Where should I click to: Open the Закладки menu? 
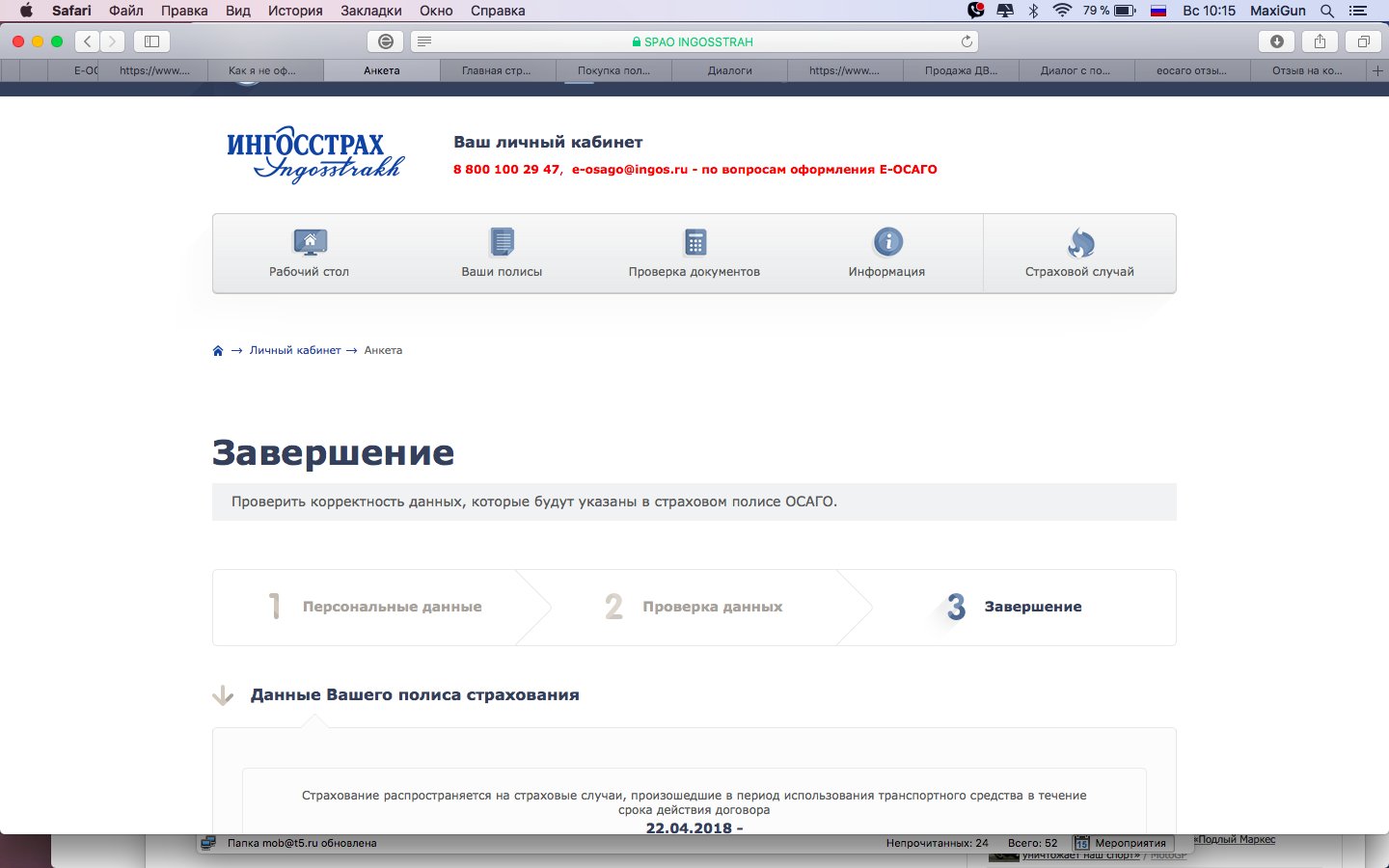(371, 11)
